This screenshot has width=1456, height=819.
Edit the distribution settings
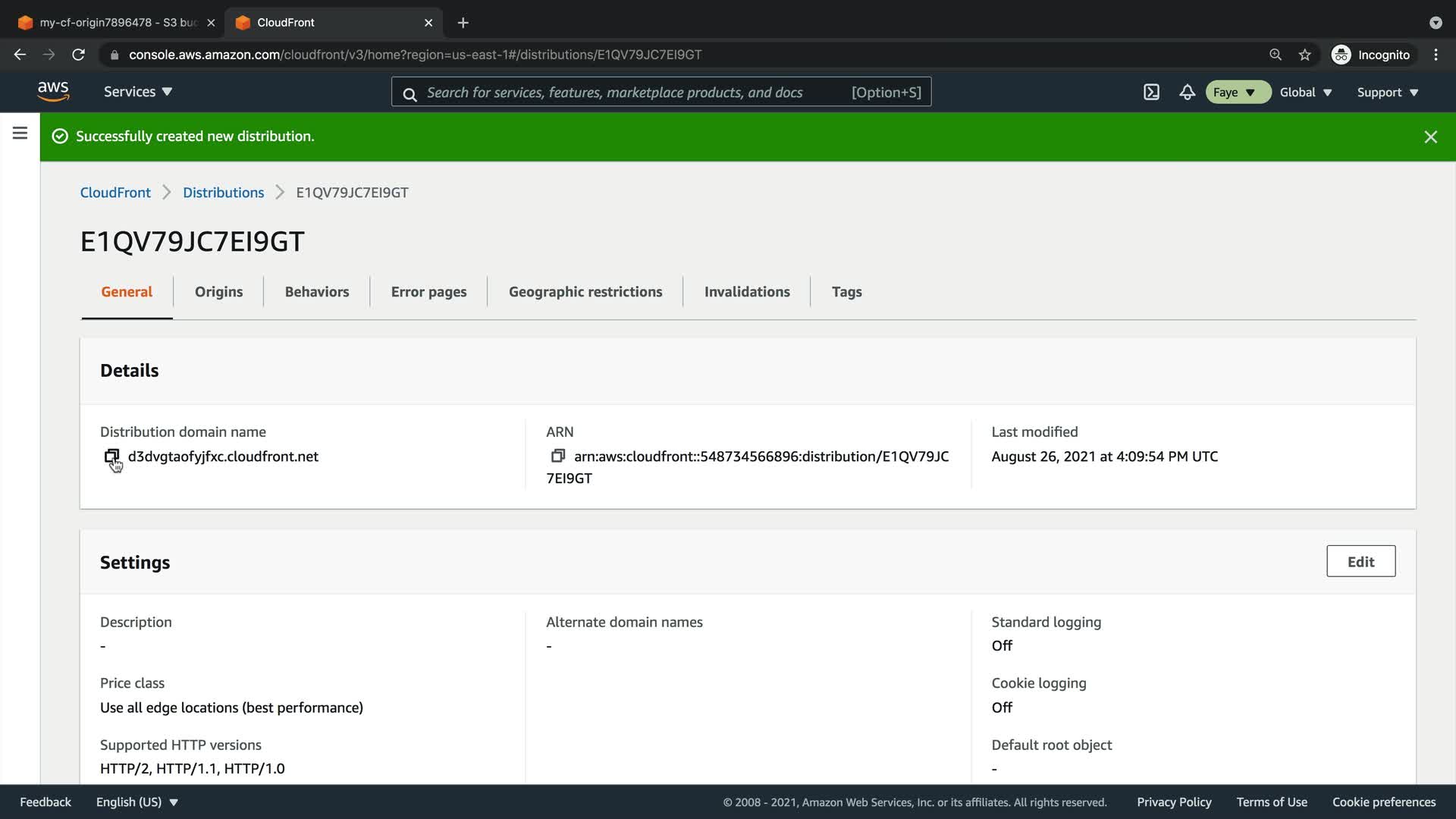(1360, 561)
